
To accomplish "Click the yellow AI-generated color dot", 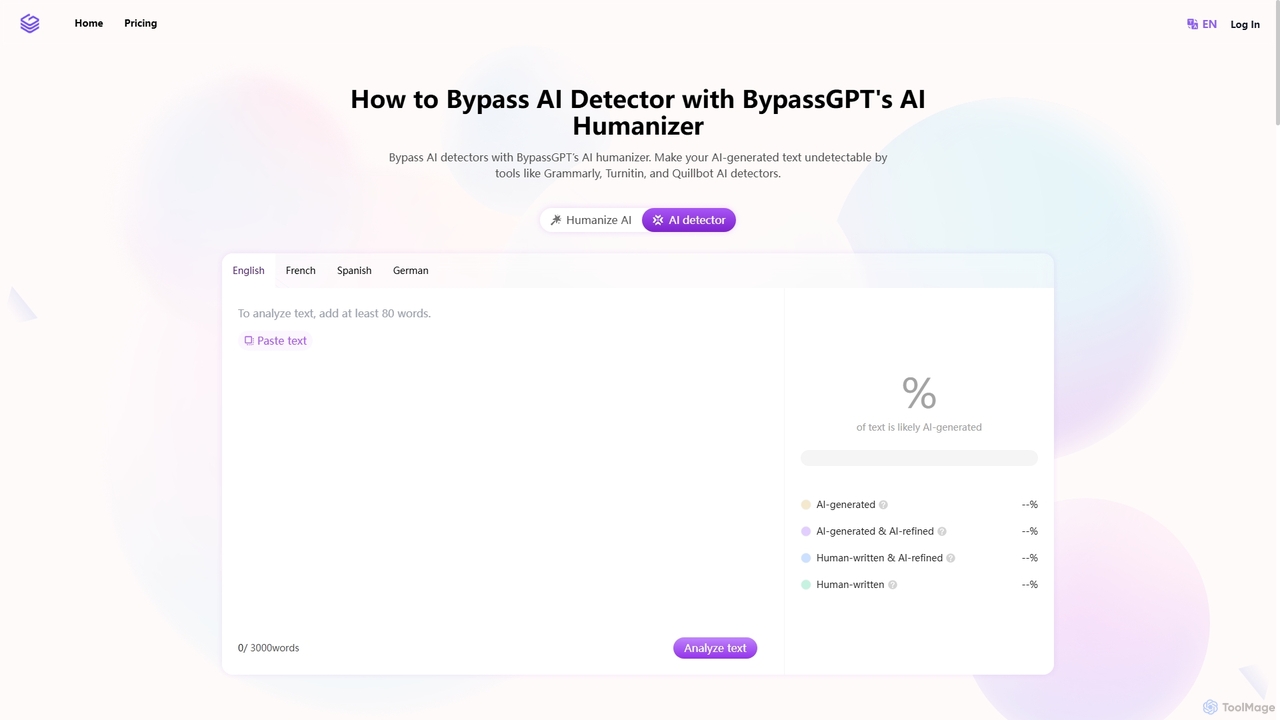I will coord(806,505).
